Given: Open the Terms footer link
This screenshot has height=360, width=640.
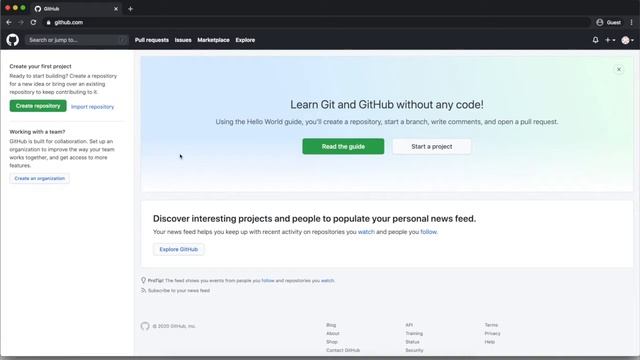Looking at the screenshot, I should tap(491, 325).
